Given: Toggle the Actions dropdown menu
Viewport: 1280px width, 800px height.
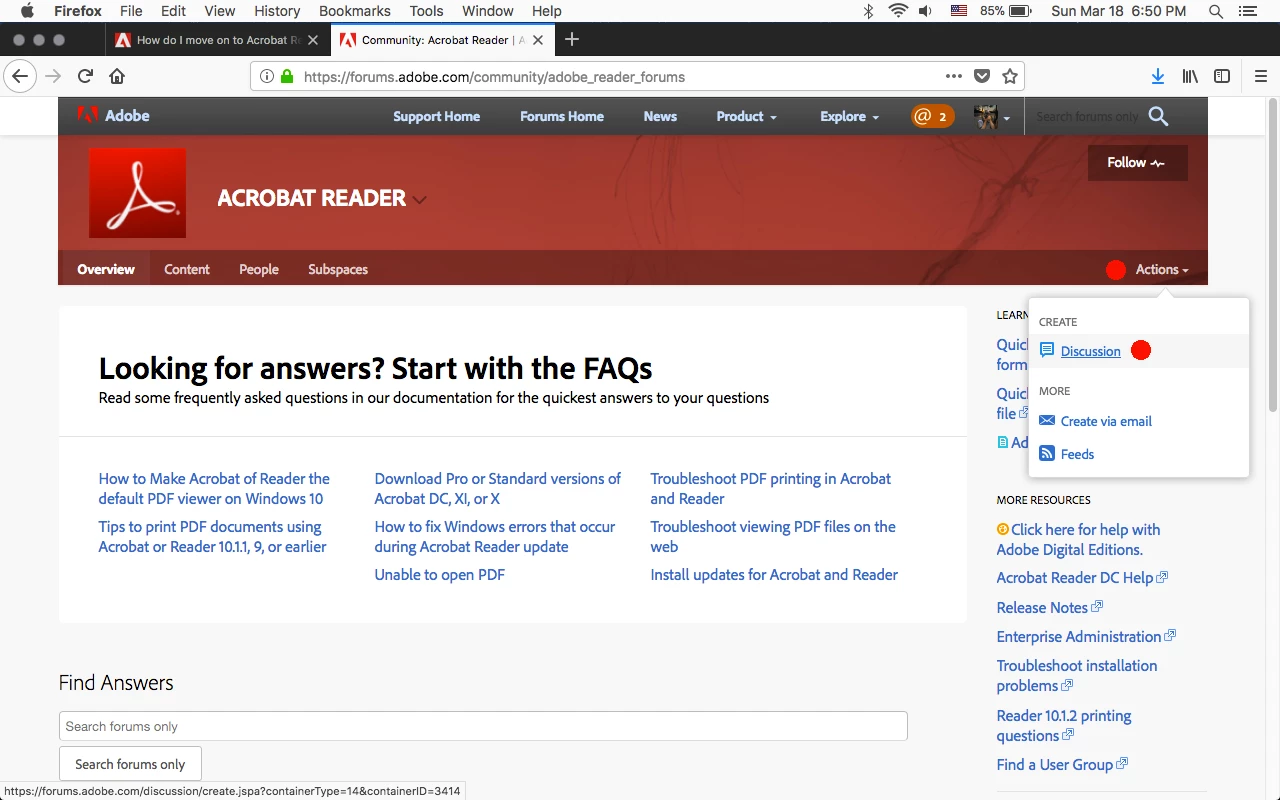Looking at the screenshot, I should point(1162,269).
